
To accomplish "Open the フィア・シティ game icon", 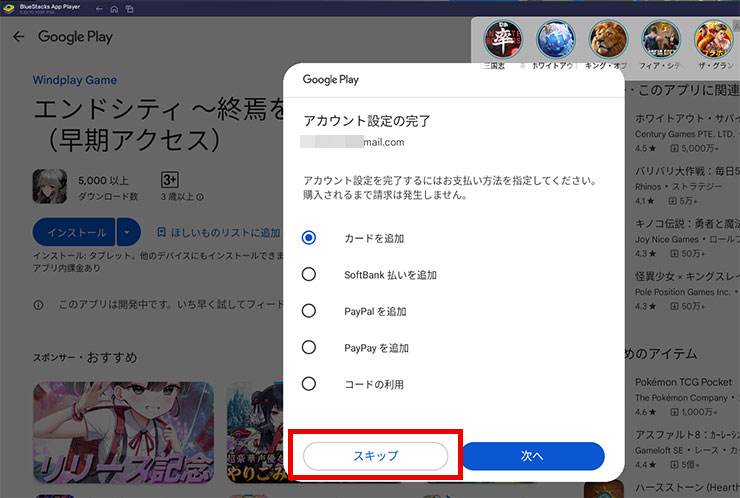I will (x=661, y=40).
